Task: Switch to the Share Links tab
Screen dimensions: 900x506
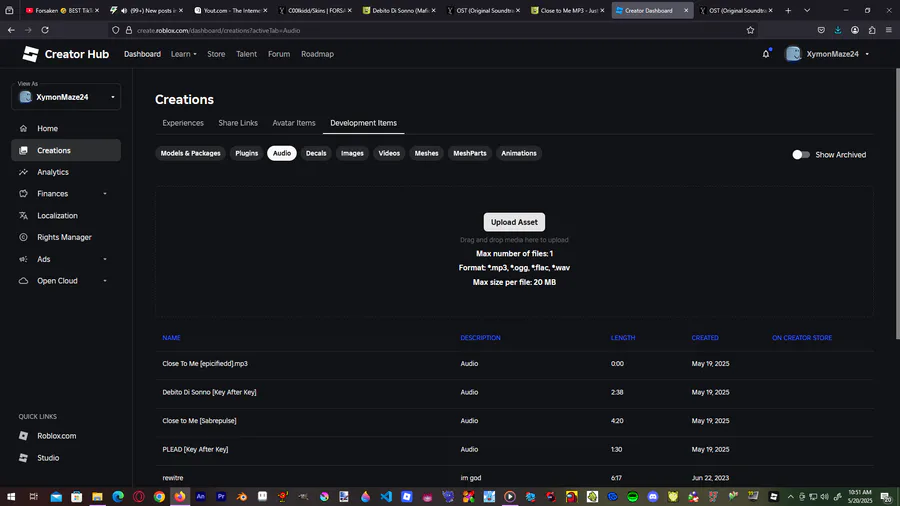Action: (238, 123)
